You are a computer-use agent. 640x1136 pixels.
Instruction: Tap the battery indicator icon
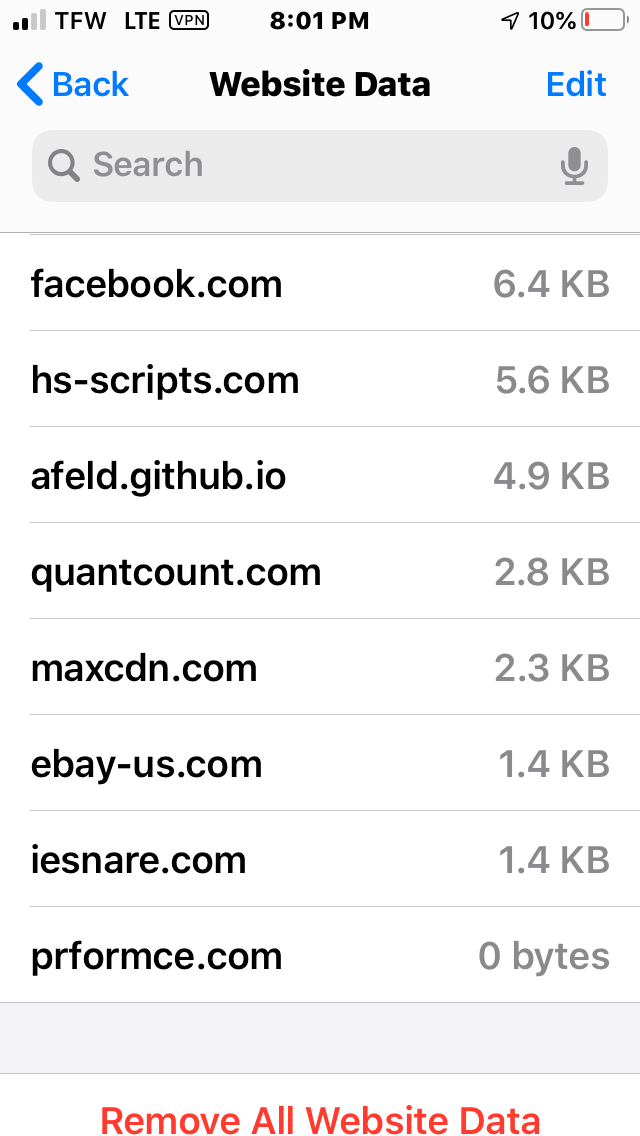click(x=604, y=20)
